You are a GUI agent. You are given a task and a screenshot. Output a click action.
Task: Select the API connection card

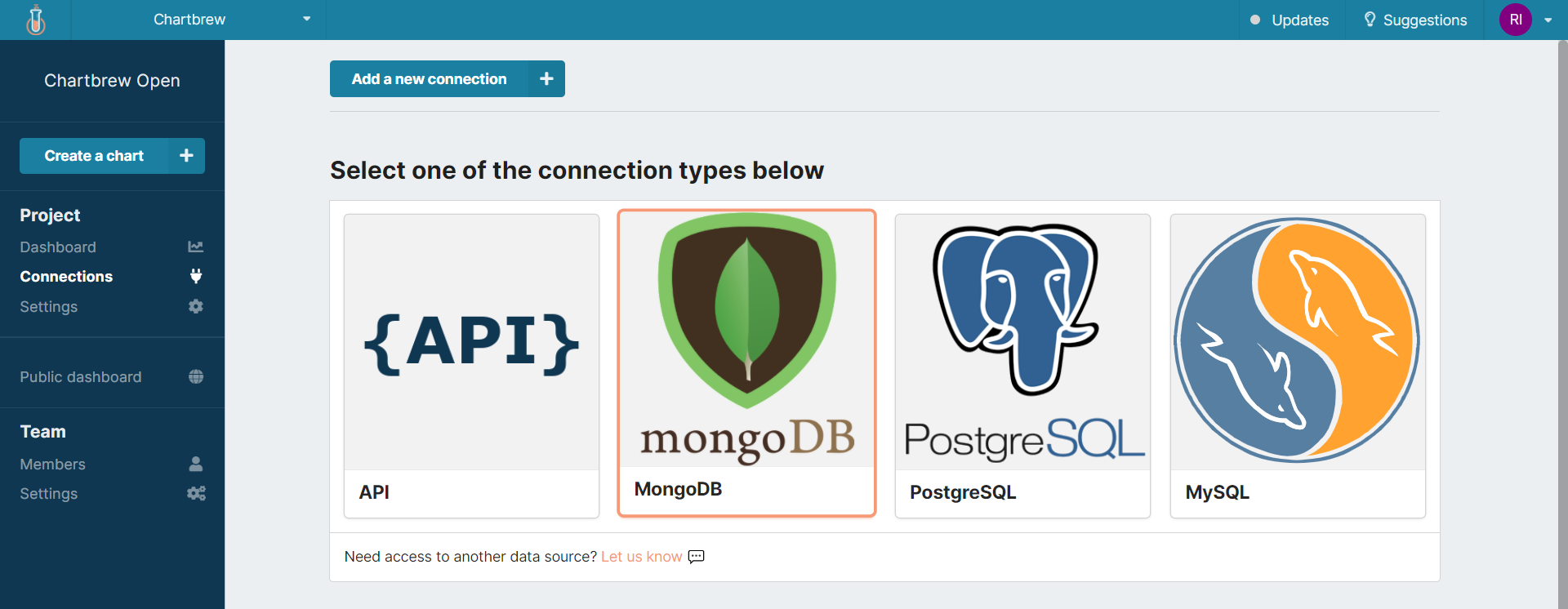click(471, 366)
